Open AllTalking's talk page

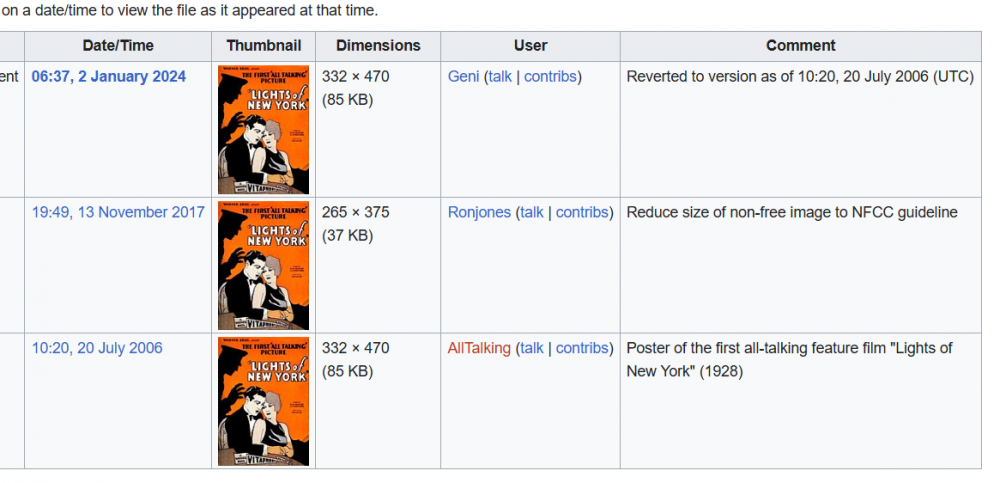532,348
